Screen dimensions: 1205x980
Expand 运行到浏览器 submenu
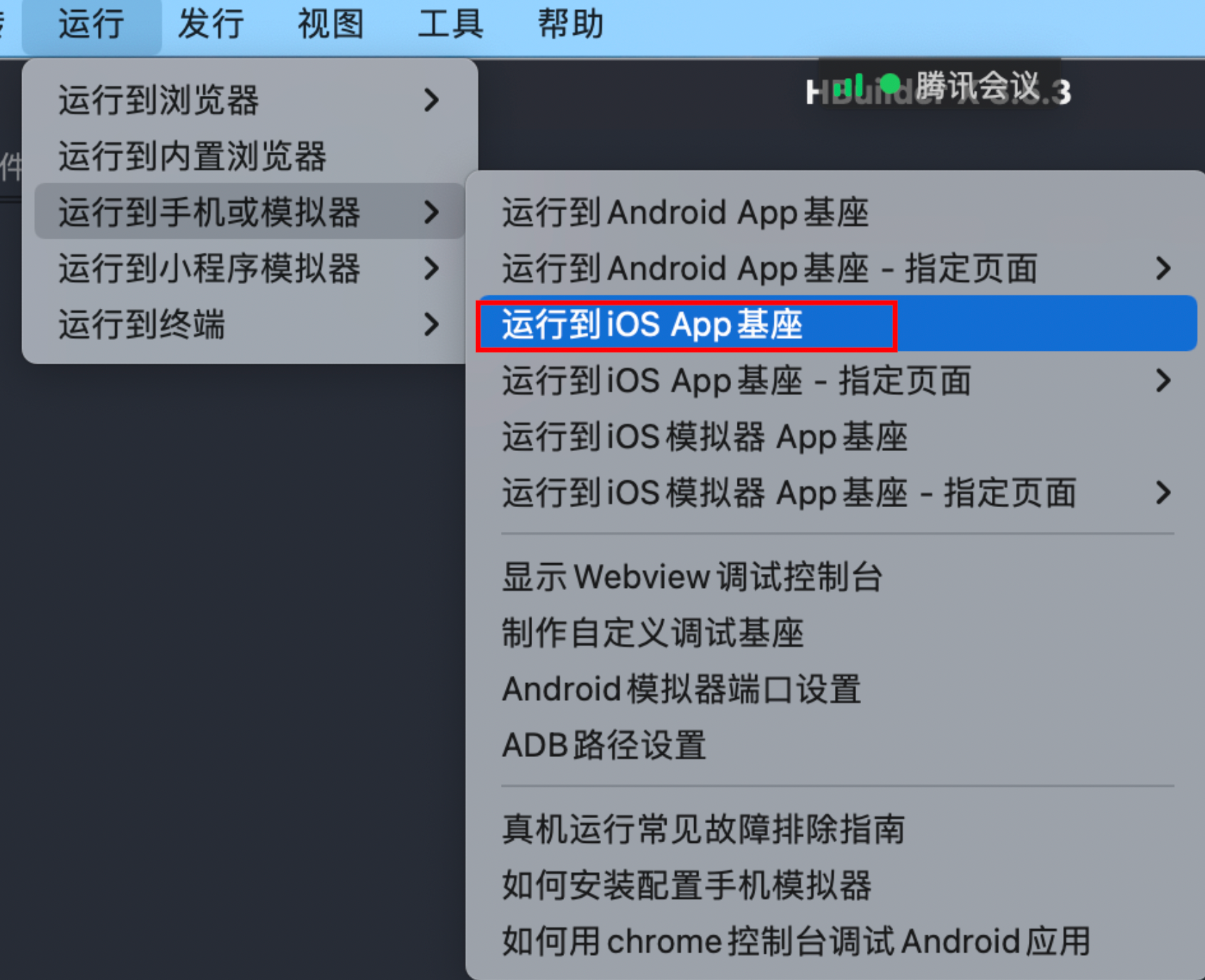tap(250, 100)
